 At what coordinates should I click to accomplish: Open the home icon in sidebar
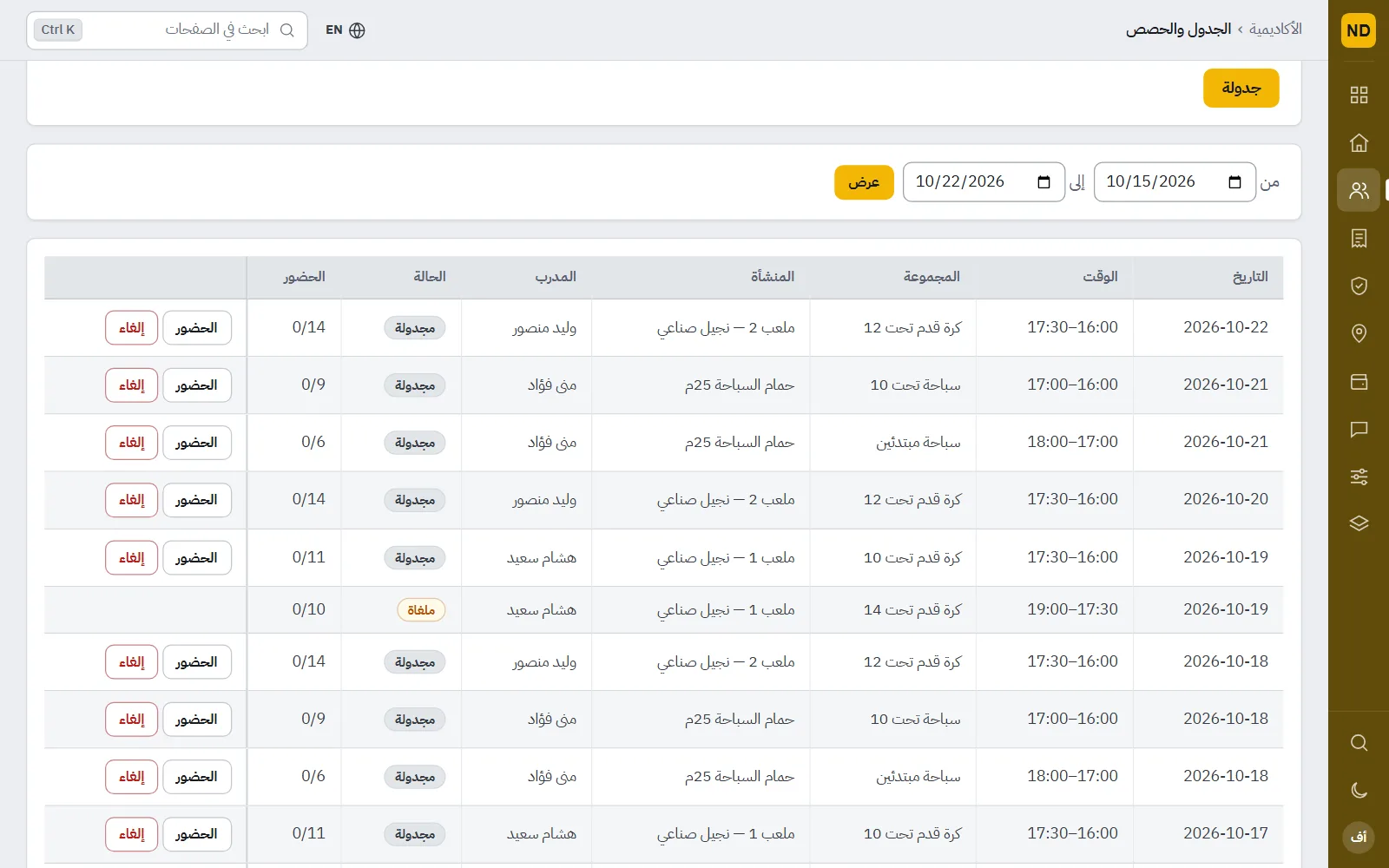pyautogui.click(x=1359, y=142)
